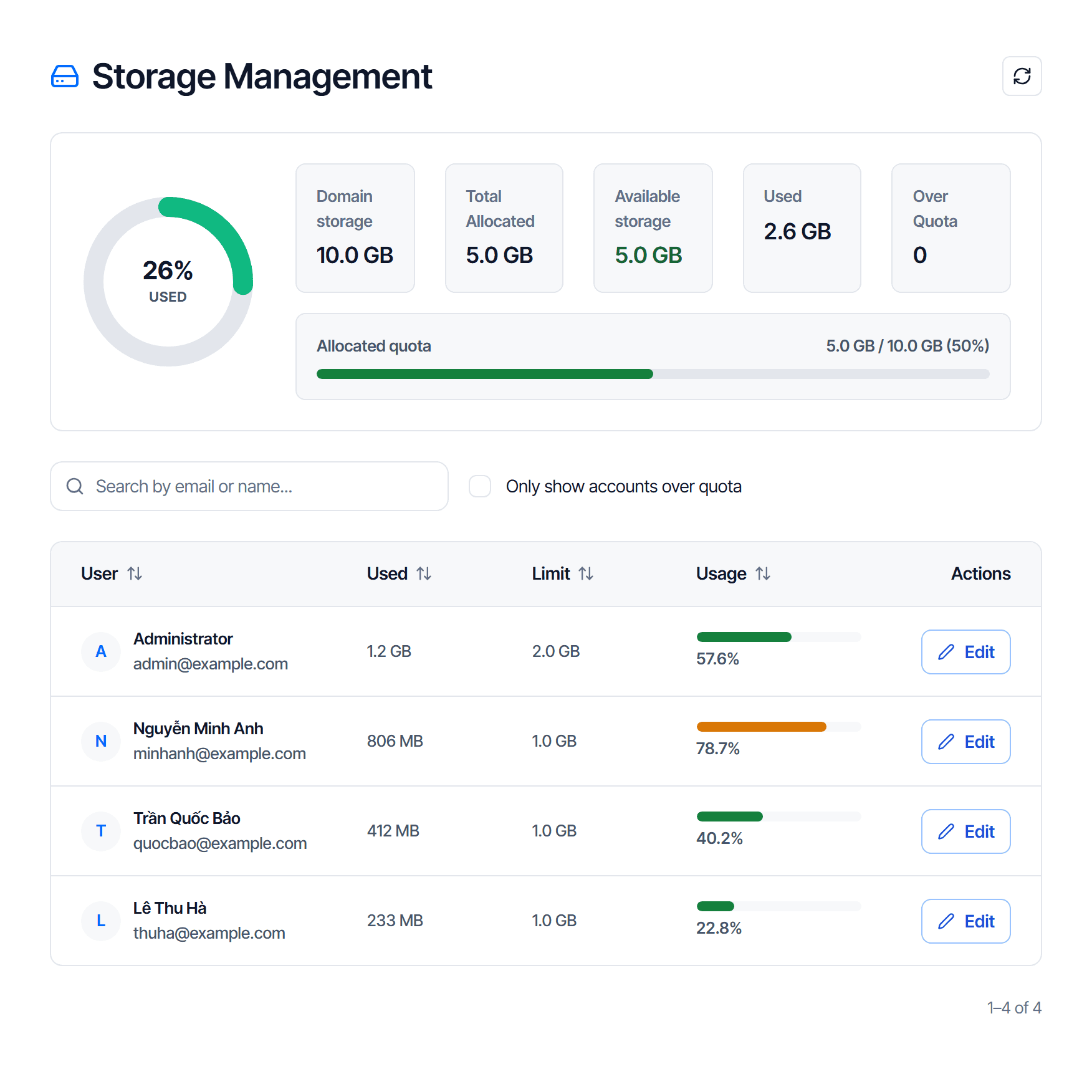Click the Administrator avatar letter A
This screenshot has height=1092, width=1092.
click(101, 651)
